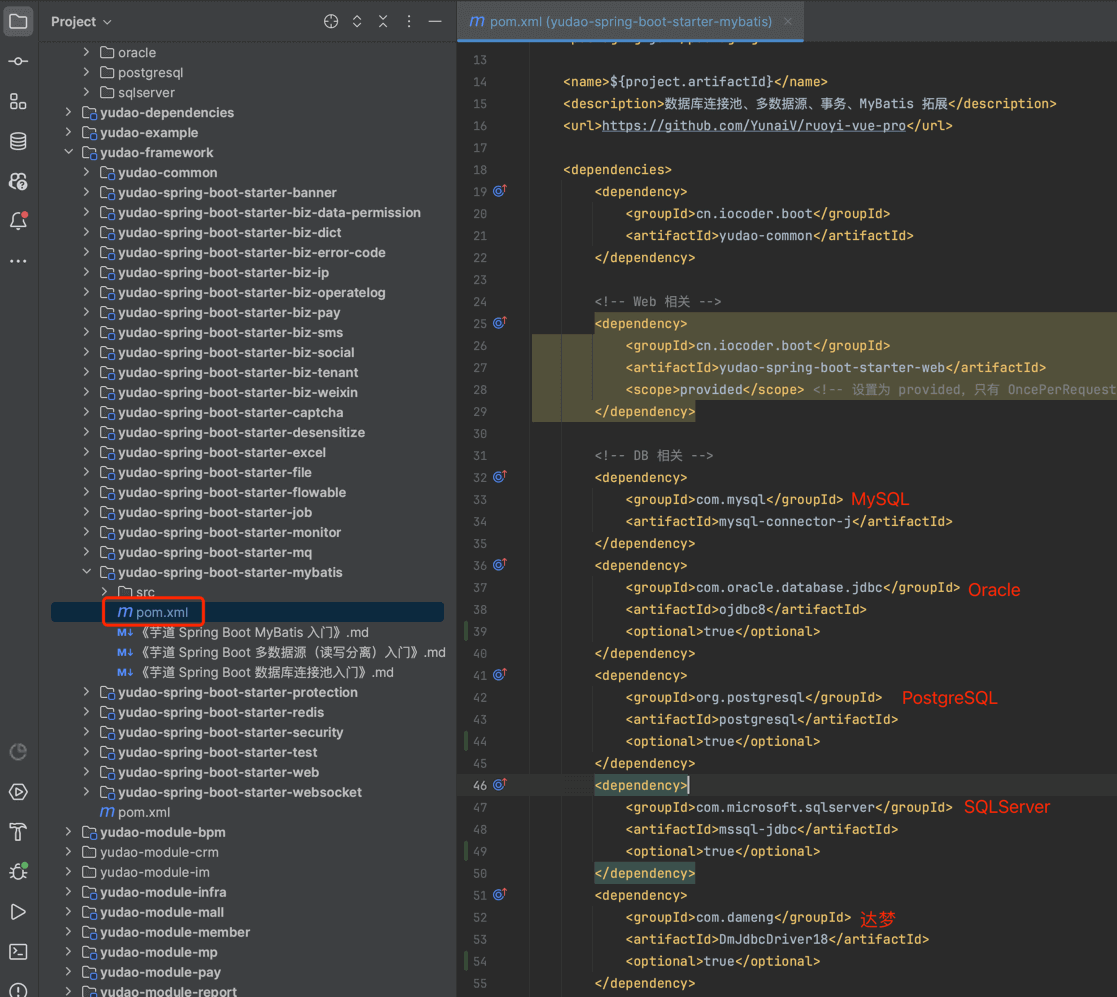Click the Services hexagon play icon
The image size is (1117, 997).
click(18, 792)
